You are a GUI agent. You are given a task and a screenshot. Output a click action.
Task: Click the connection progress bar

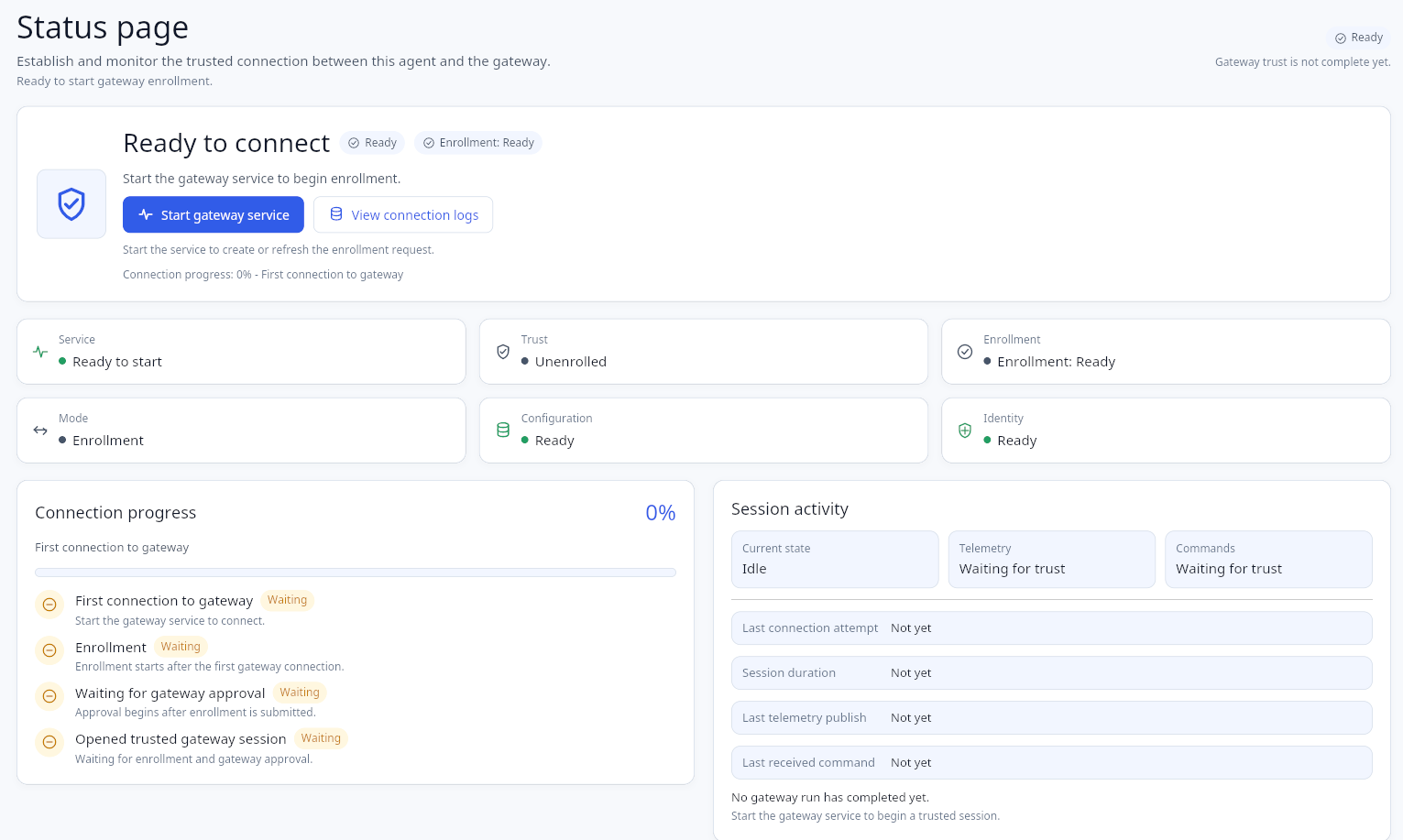click(x=356, y=573)
